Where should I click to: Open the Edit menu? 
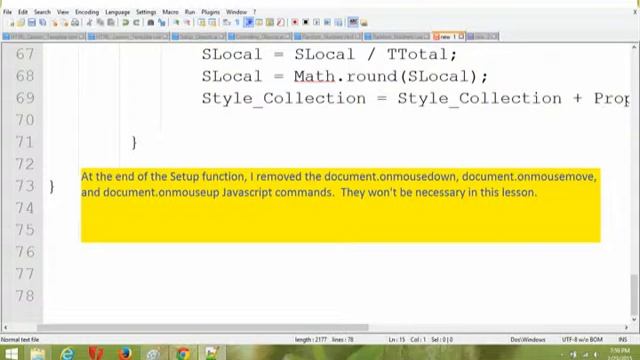[23, 12]
